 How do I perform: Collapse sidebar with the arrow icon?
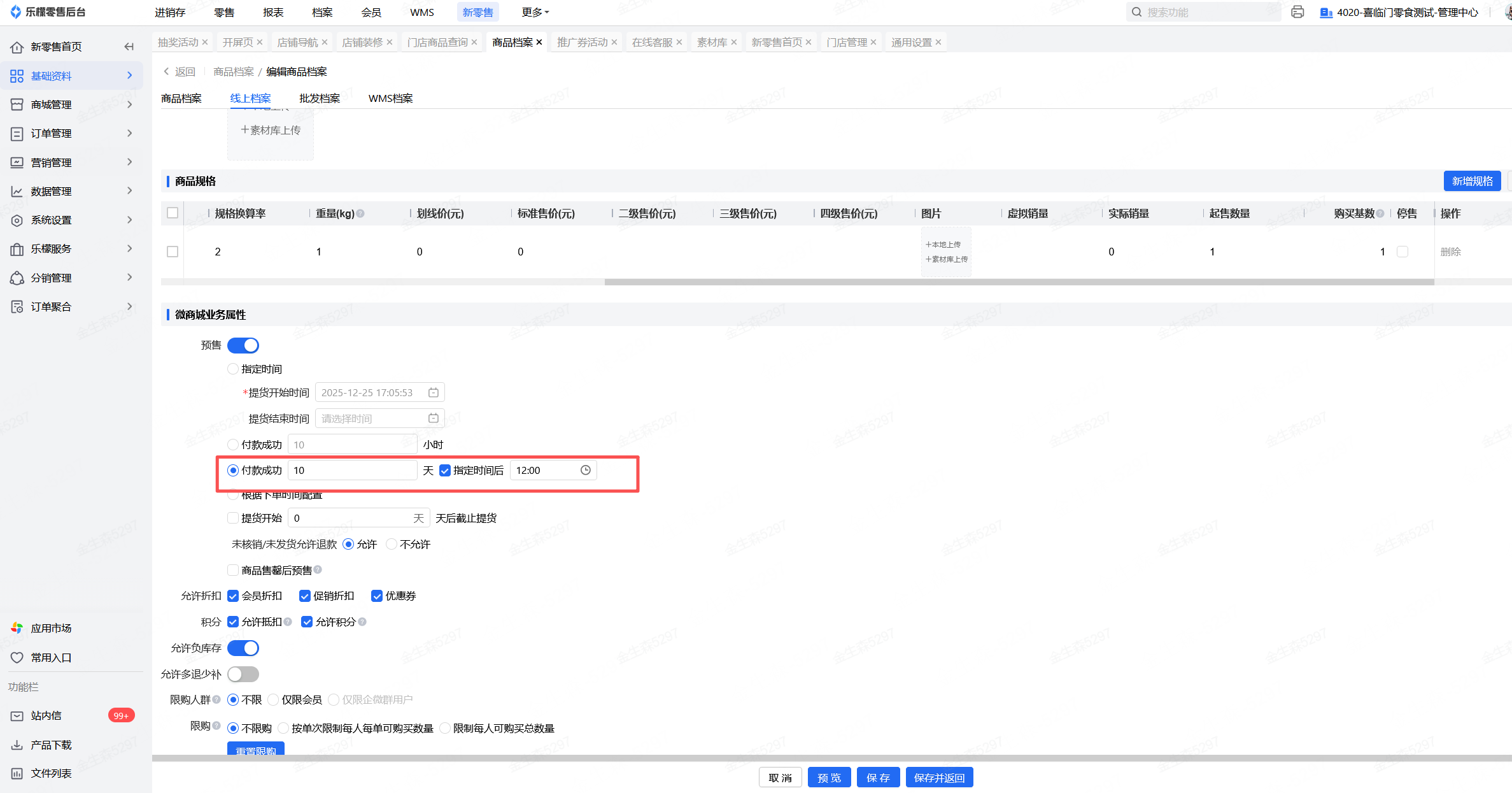pyautogui.click(x=129, y=46)
